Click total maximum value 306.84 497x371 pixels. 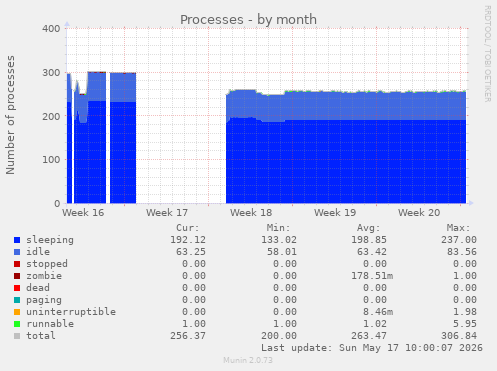click(459, 336)
